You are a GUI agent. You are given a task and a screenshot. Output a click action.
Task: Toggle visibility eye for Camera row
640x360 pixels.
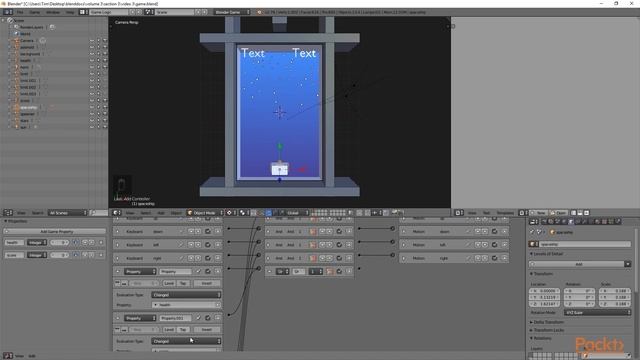(x=92, y=40)
